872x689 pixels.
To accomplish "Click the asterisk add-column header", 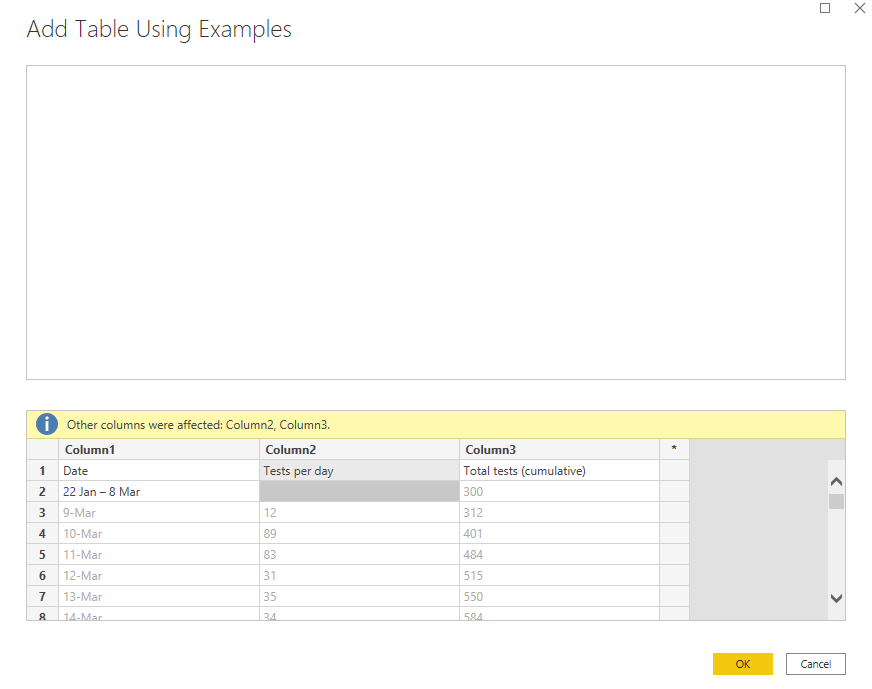I will click(x=674, y=450).
